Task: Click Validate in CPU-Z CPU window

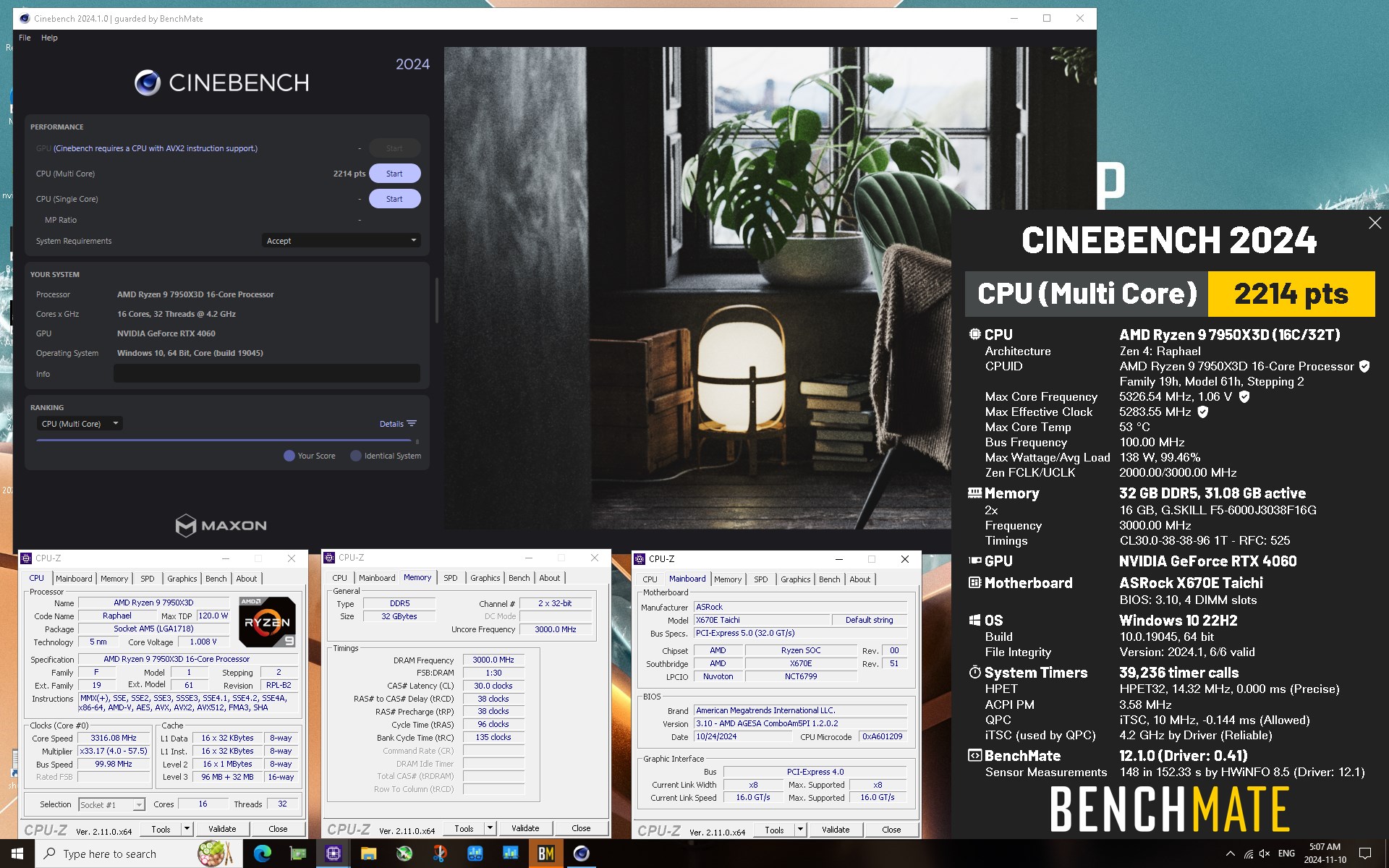Action: click(x=222, y=829)
